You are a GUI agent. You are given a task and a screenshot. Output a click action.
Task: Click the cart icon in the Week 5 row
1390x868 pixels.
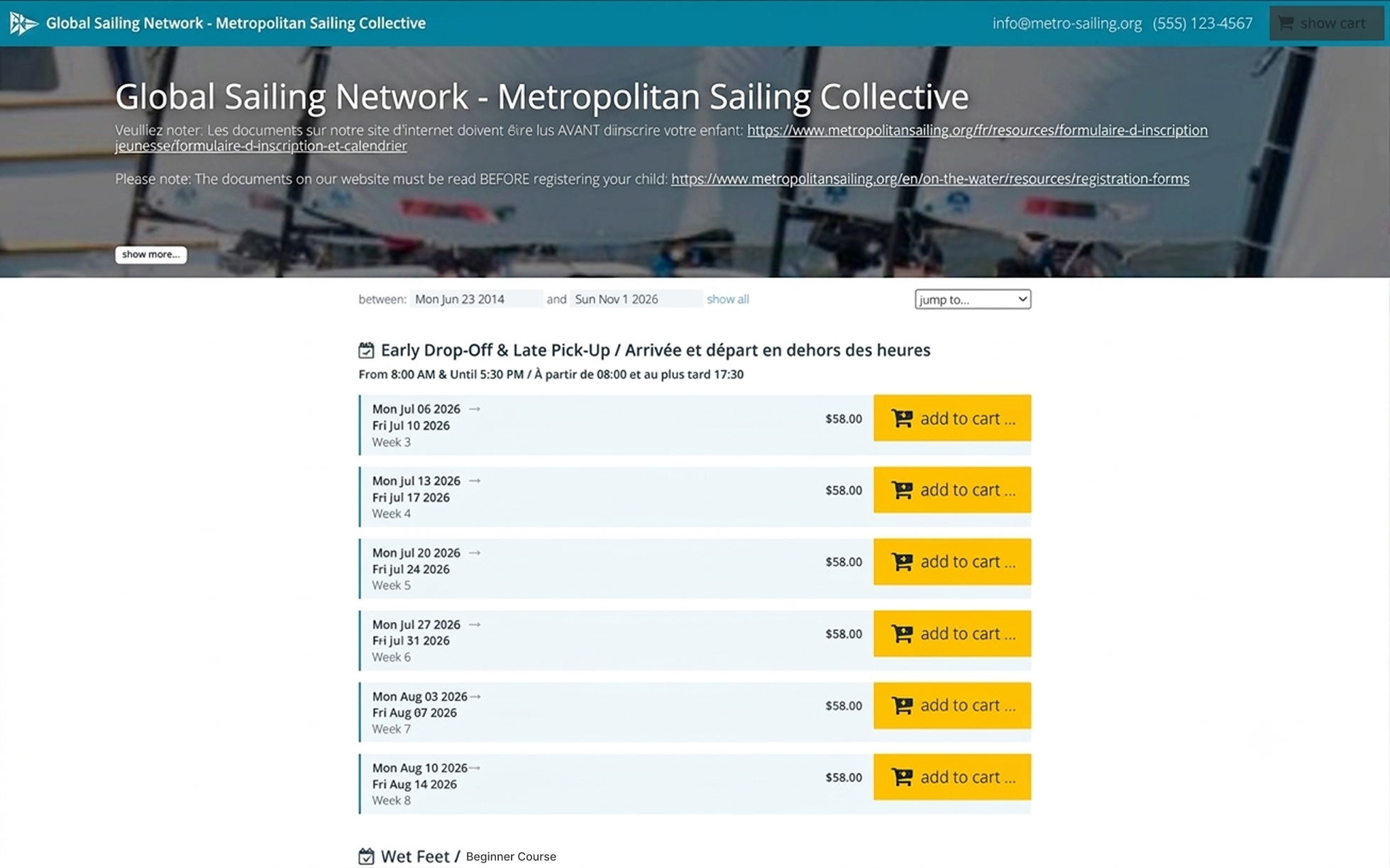click(902, 562)
